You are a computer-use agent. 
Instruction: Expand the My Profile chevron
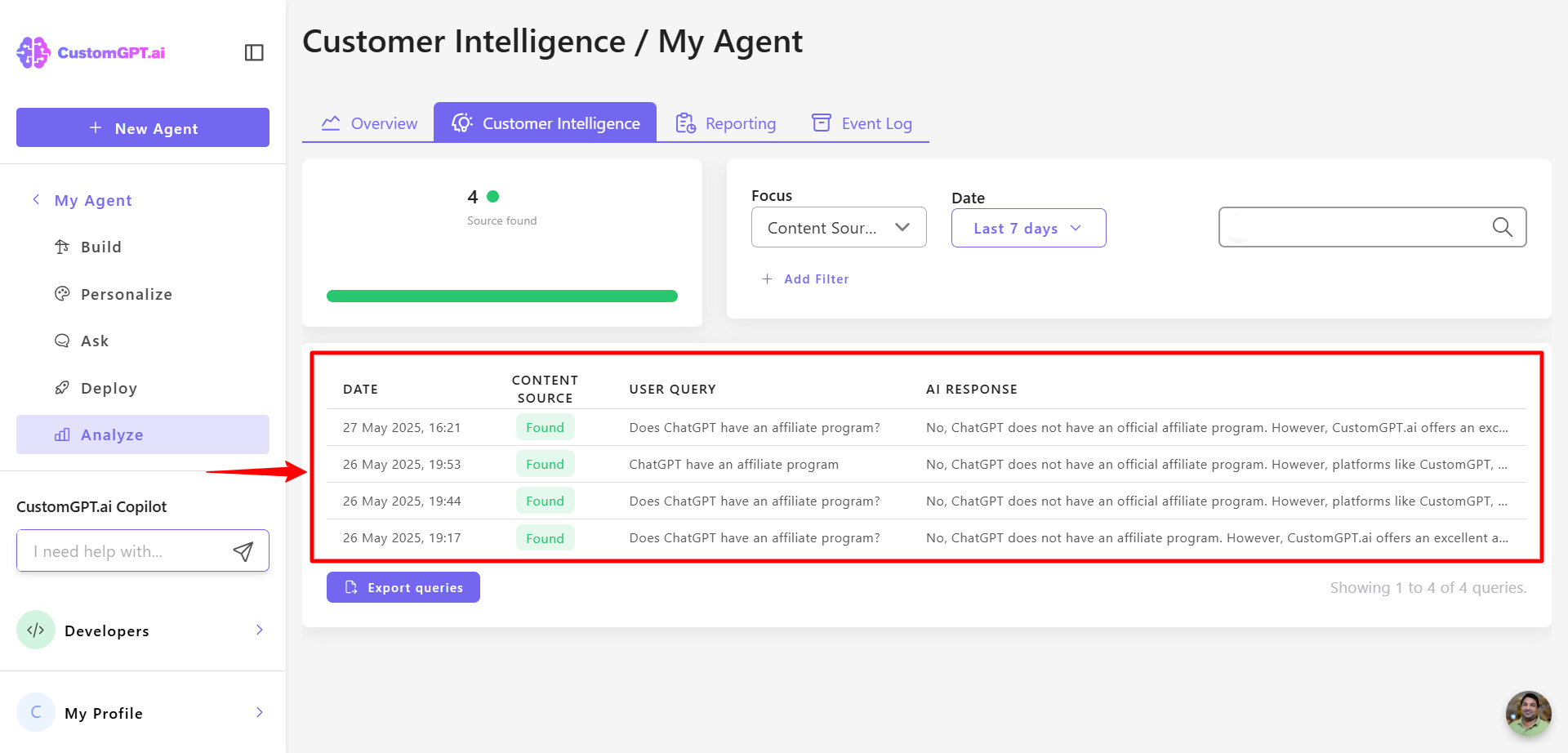(260, 712)
